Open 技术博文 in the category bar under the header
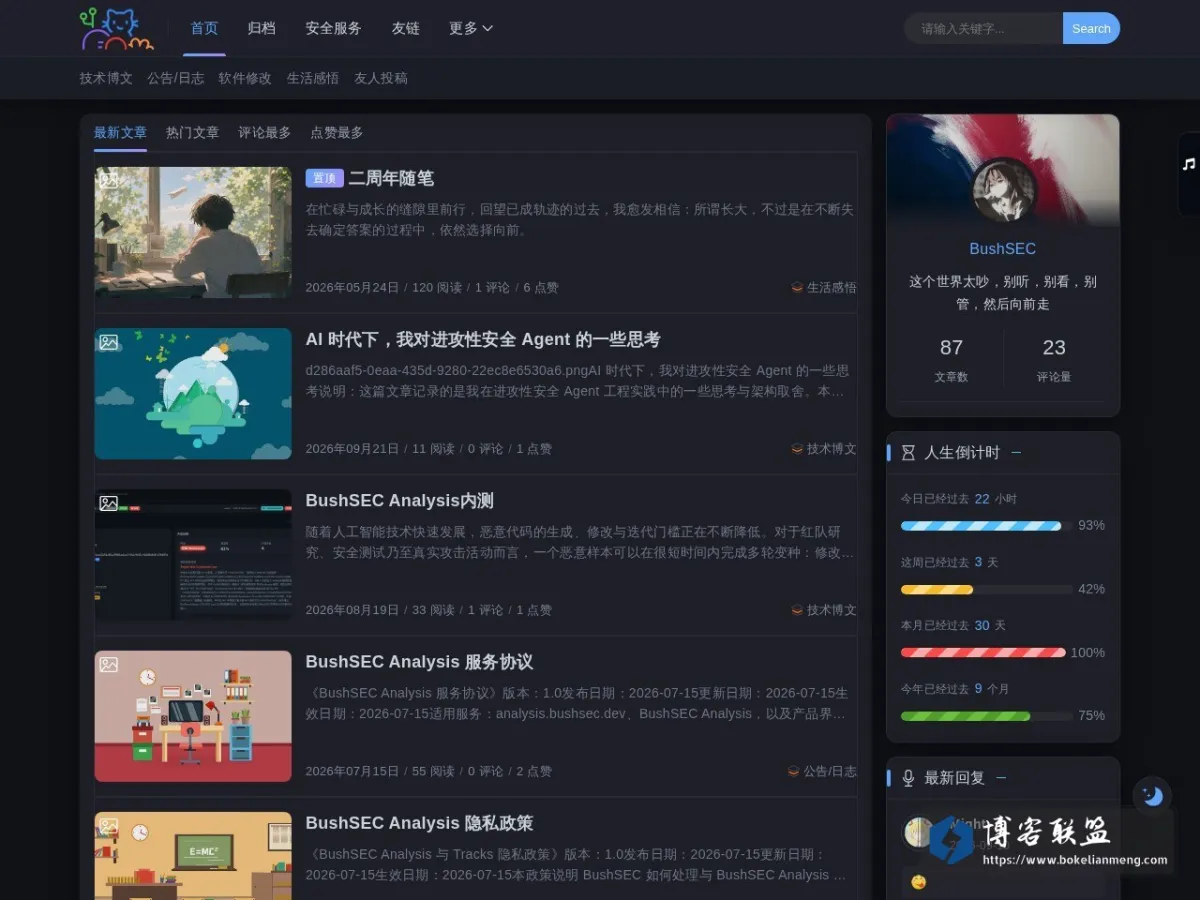The image size is (1200, 900). click(106, 78)
